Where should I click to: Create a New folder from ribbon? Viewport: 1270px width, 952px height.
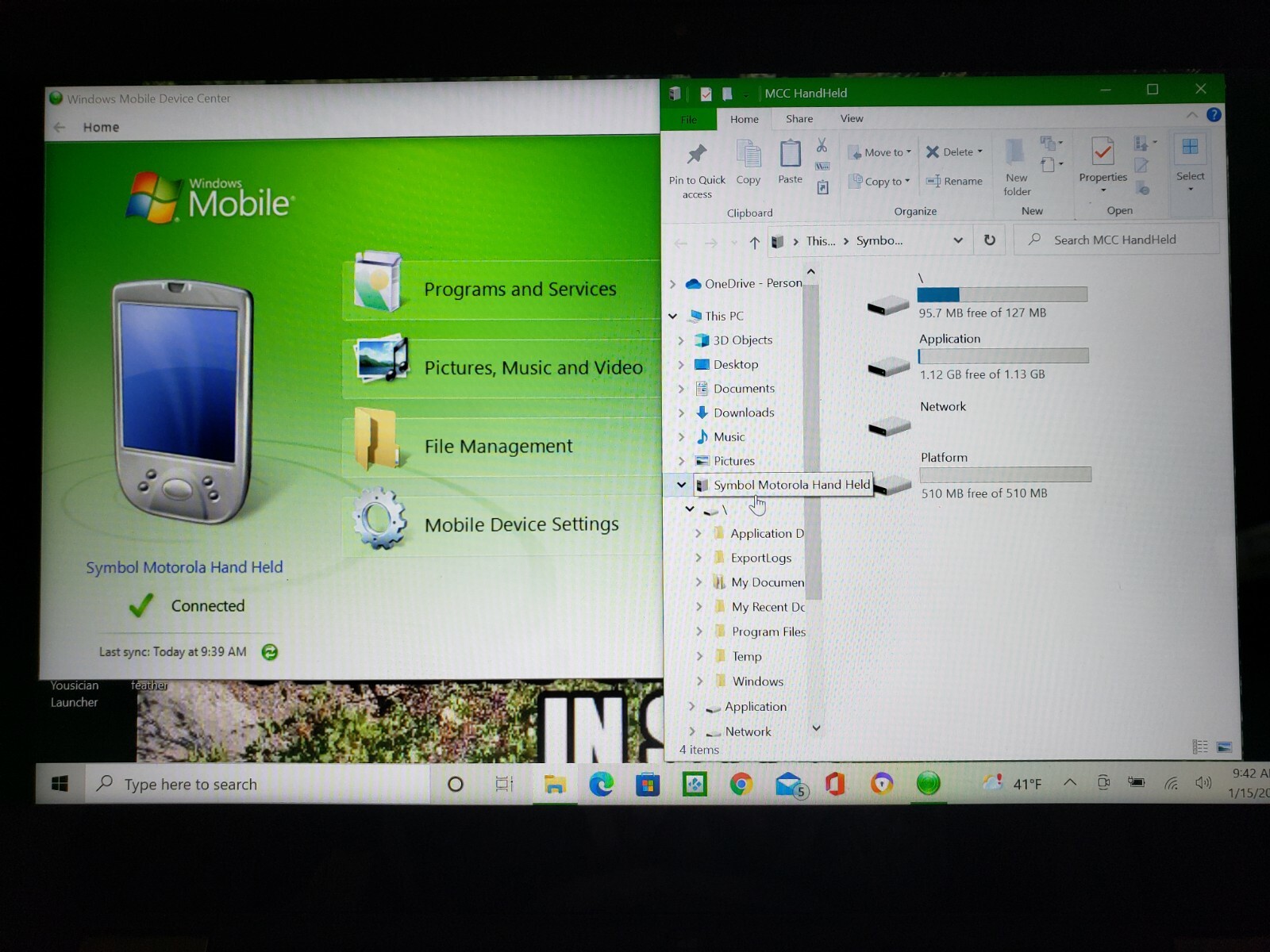coord(1017,167)
